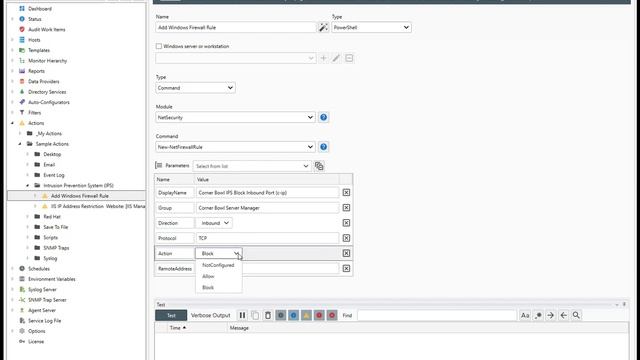Remove the Protocol parameter row
Image resolution: width=640 pixels, height=360 pixels.
click(x=346, y=238)
